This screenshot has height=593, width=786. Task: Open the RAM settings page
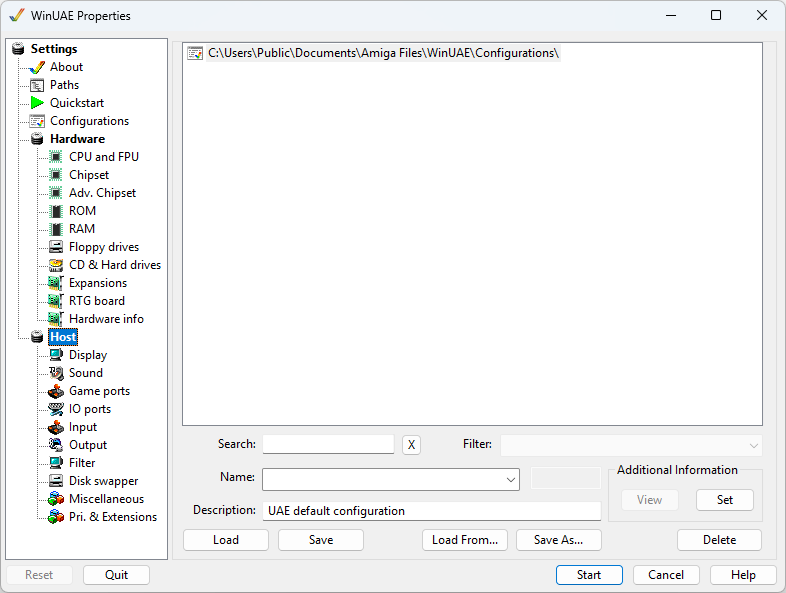tap(82, 229)
